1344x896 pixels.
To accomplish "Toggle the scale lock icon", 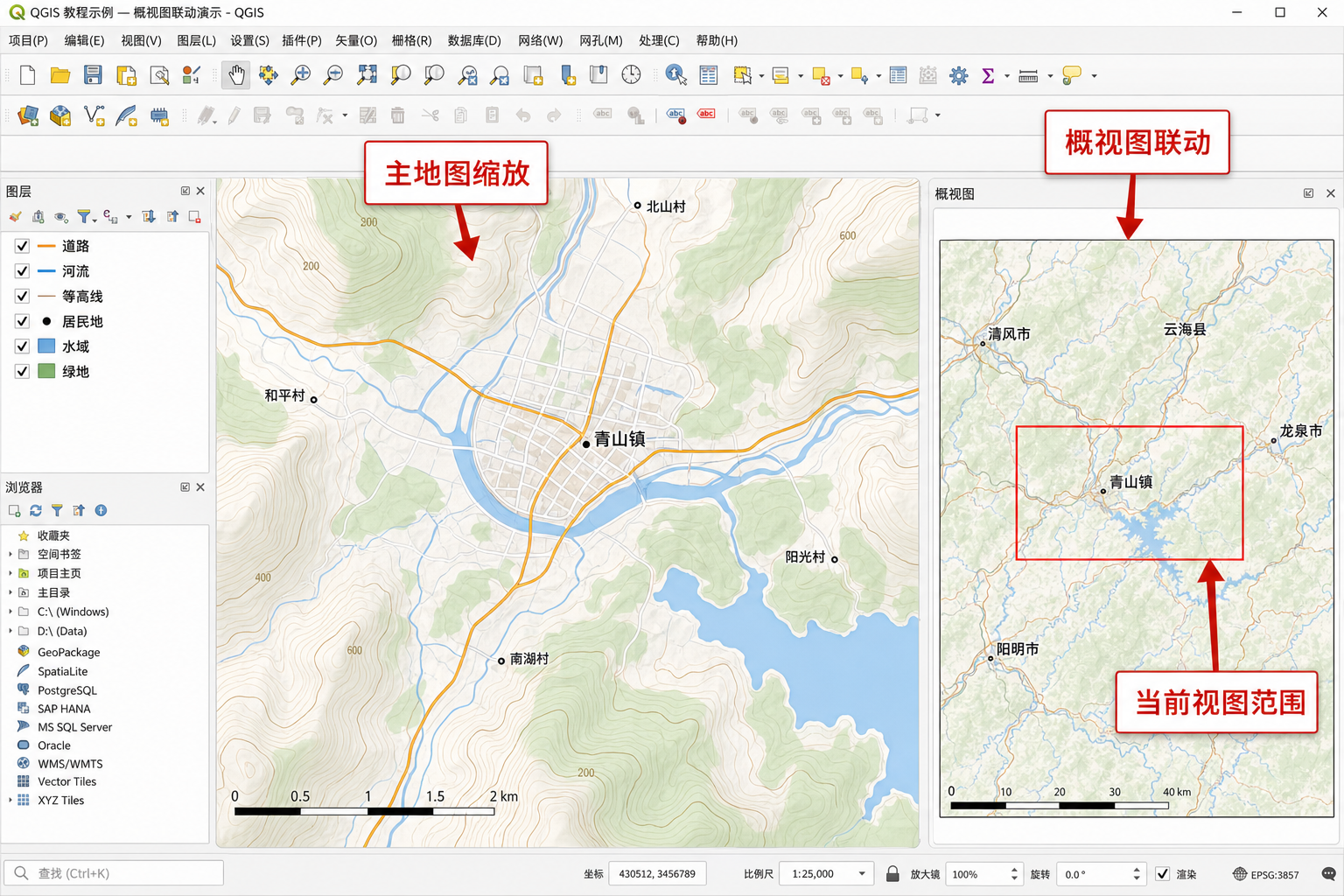I will coord(892,873).
